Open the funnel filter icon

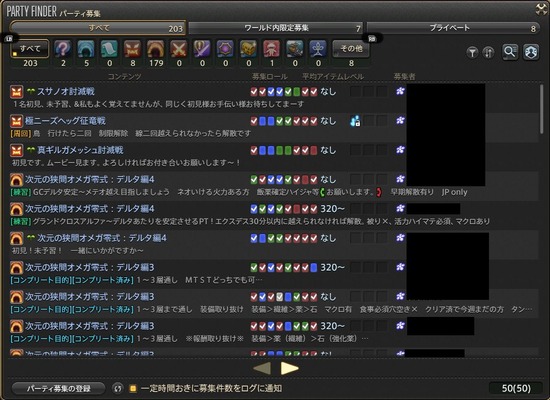[472, 53]
